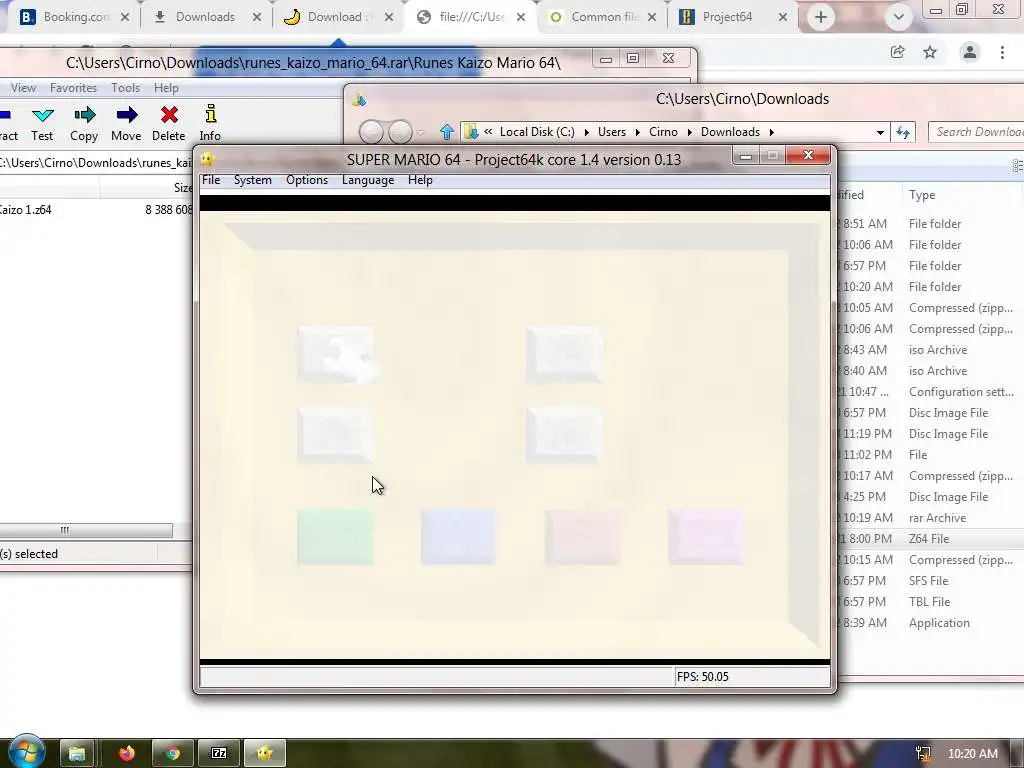Screen dimensions: 1024x768
Task: Open a new browser tab
Action: pyautogui.click(x=821, y=18)
